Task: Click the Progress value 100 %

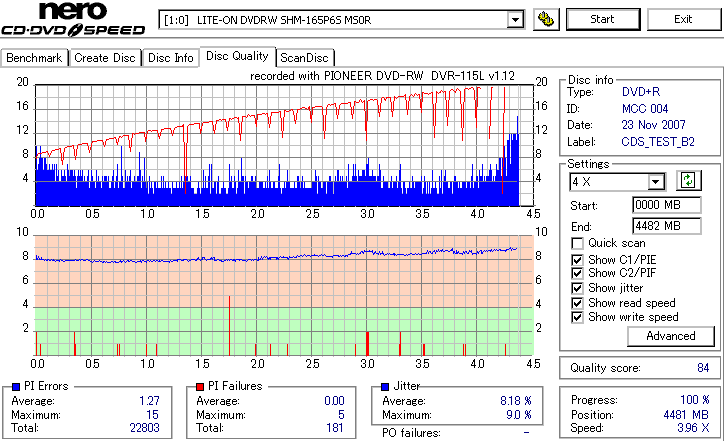Action: (695, 400)
